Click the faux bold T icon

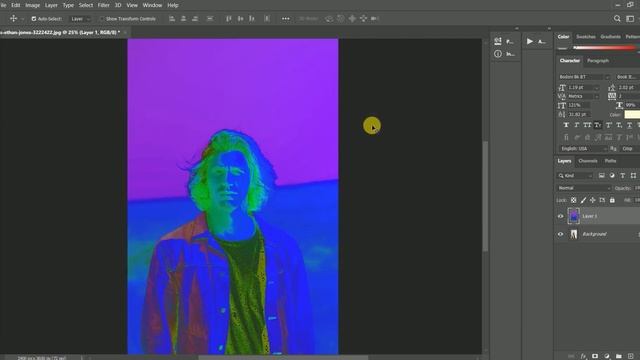coord(566,125)
